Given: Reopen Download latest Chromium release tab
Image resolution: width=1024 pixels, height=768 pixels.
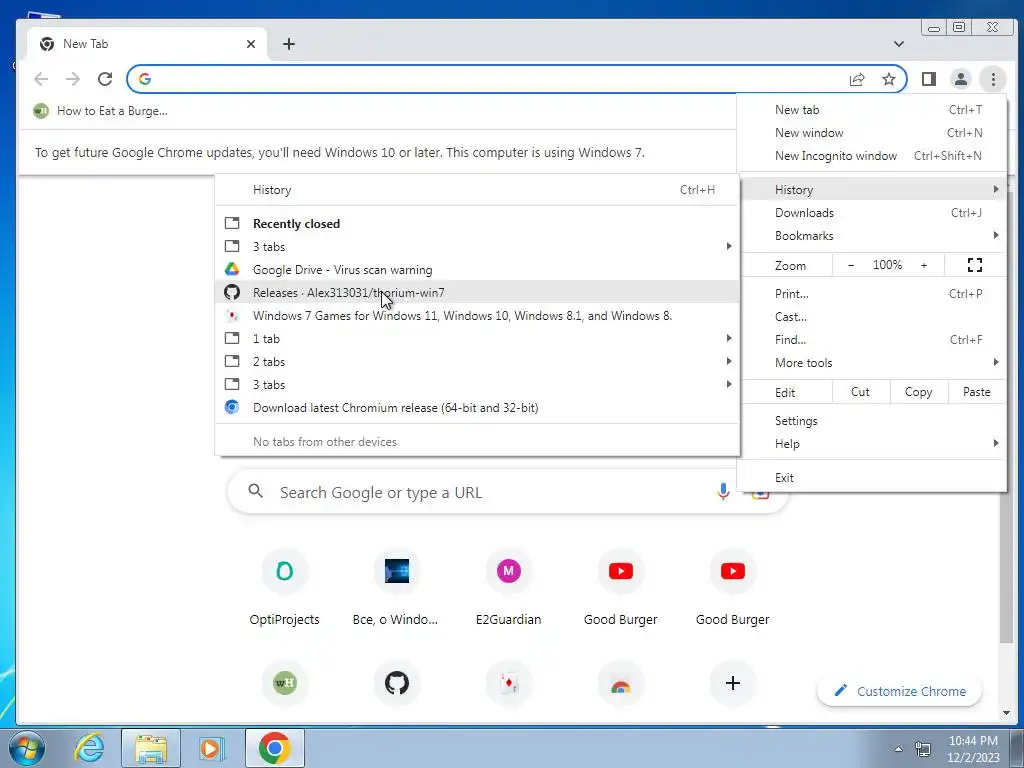Looking at the screenshot, I should tap(477, 408).
